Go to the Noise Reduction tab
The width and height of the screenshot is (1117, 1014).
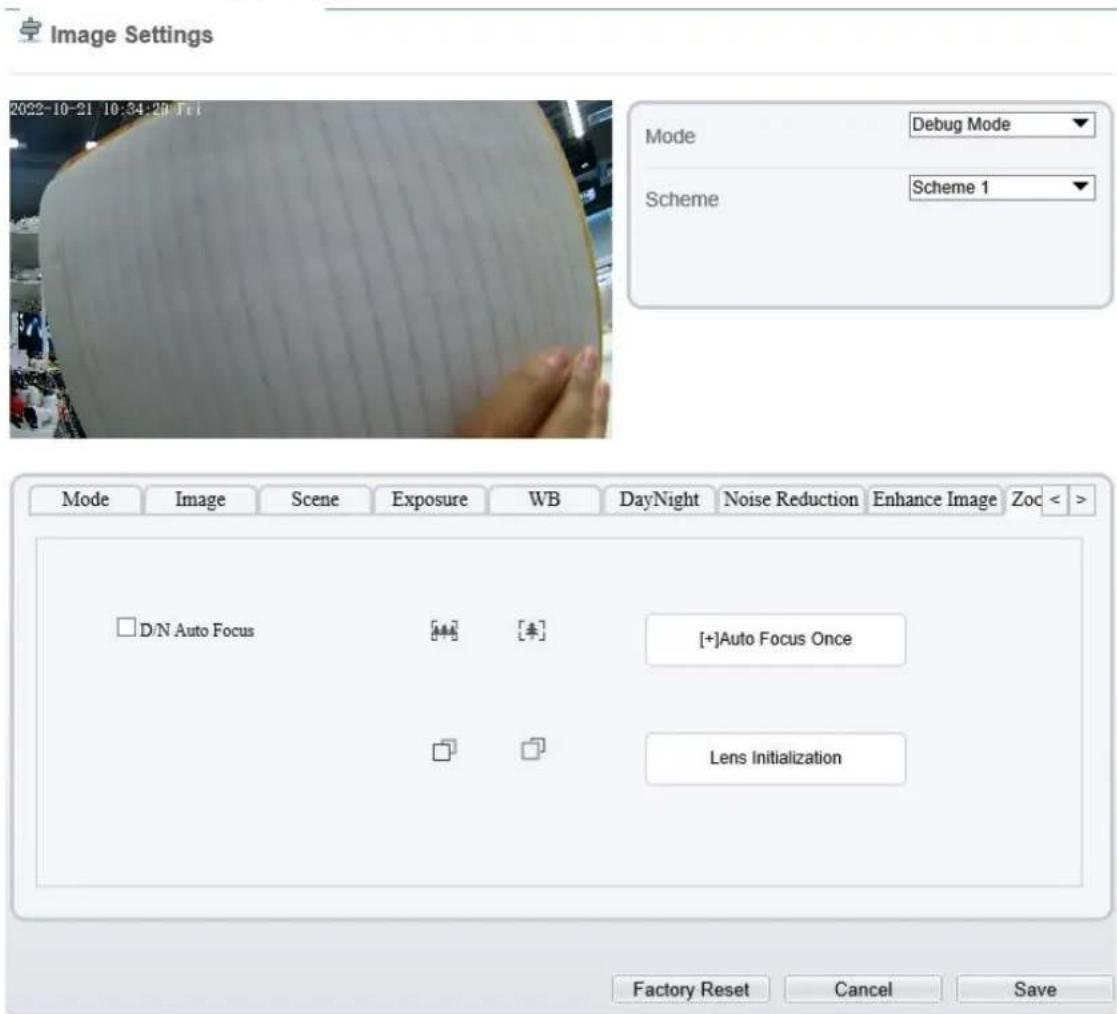click(791, 500)
